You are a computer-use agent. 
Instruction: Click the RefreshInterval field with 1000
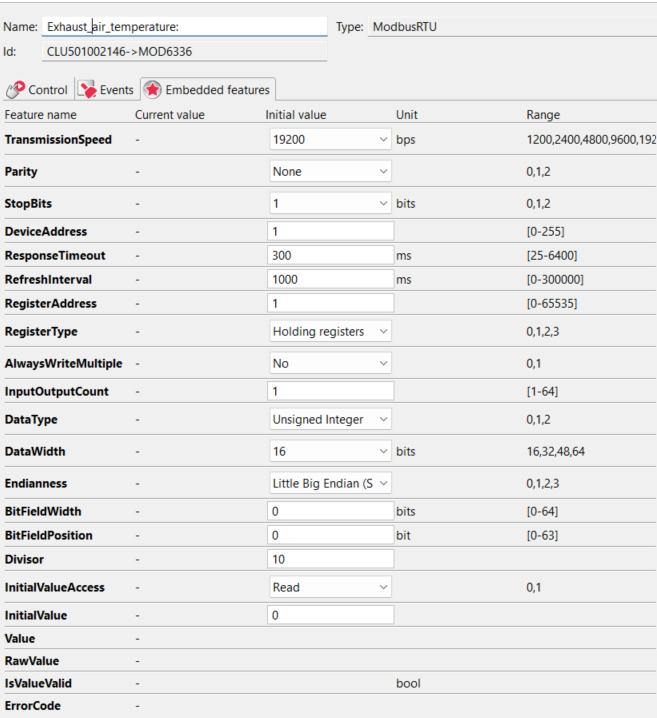click(331, 279)
